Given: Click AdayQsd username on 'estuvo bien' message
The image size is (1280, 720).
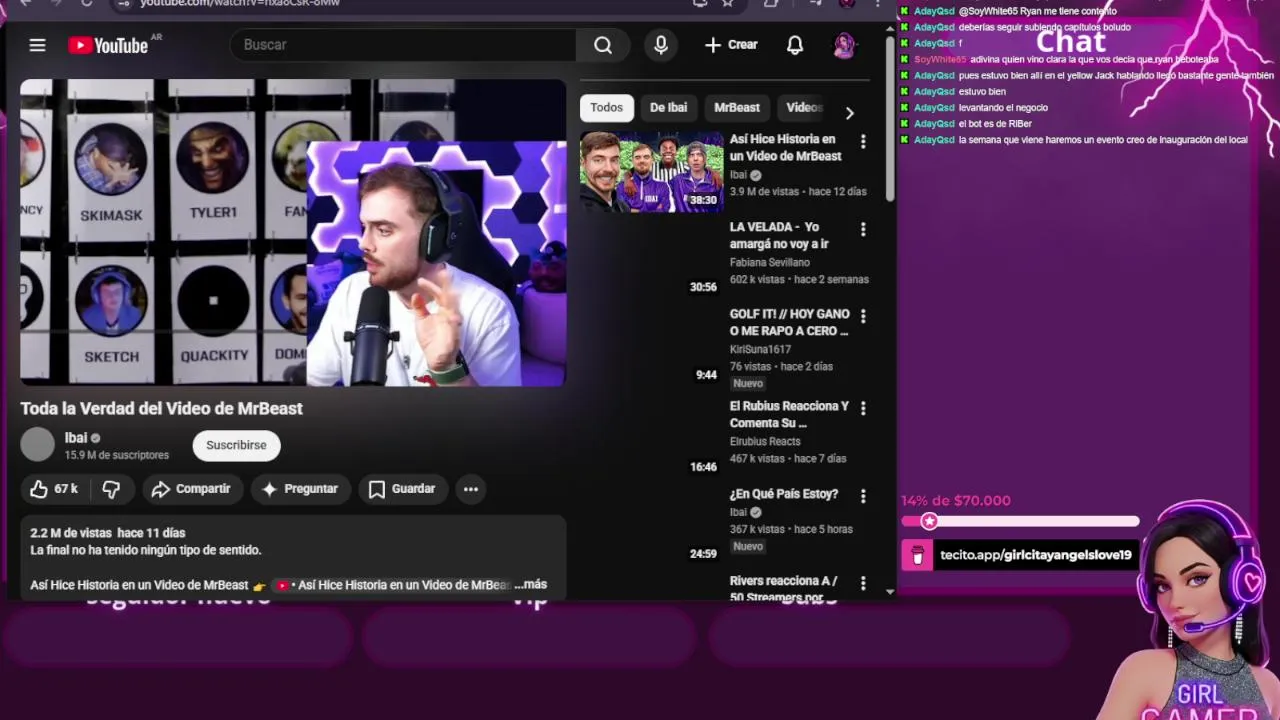Looking at the screenshot, I should [934, 91].
